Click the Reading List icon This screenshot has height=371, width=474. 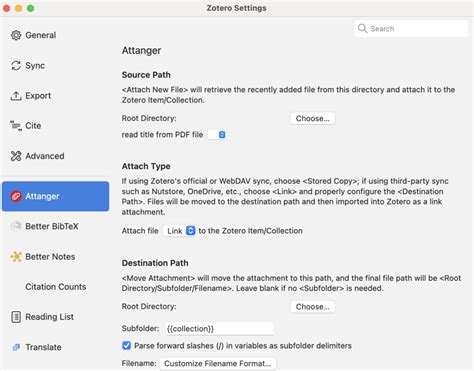(16, 317)
